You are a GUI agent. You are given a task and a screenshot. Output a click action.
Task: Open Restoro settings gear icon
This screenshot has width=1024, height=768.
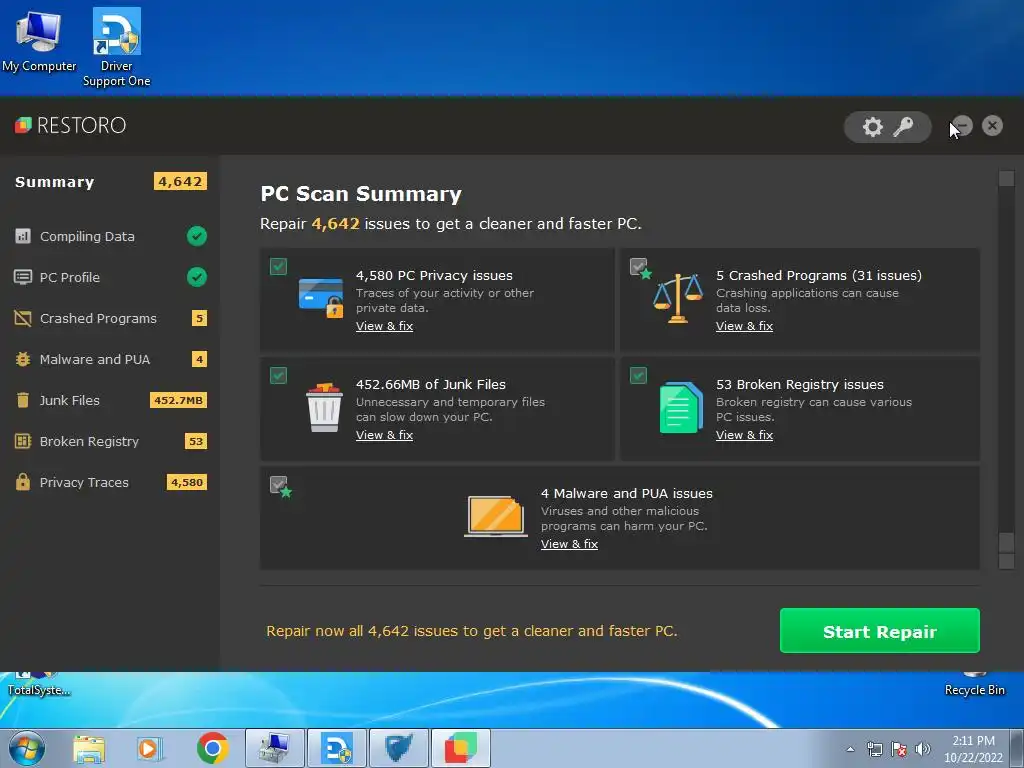pos(872,127)
